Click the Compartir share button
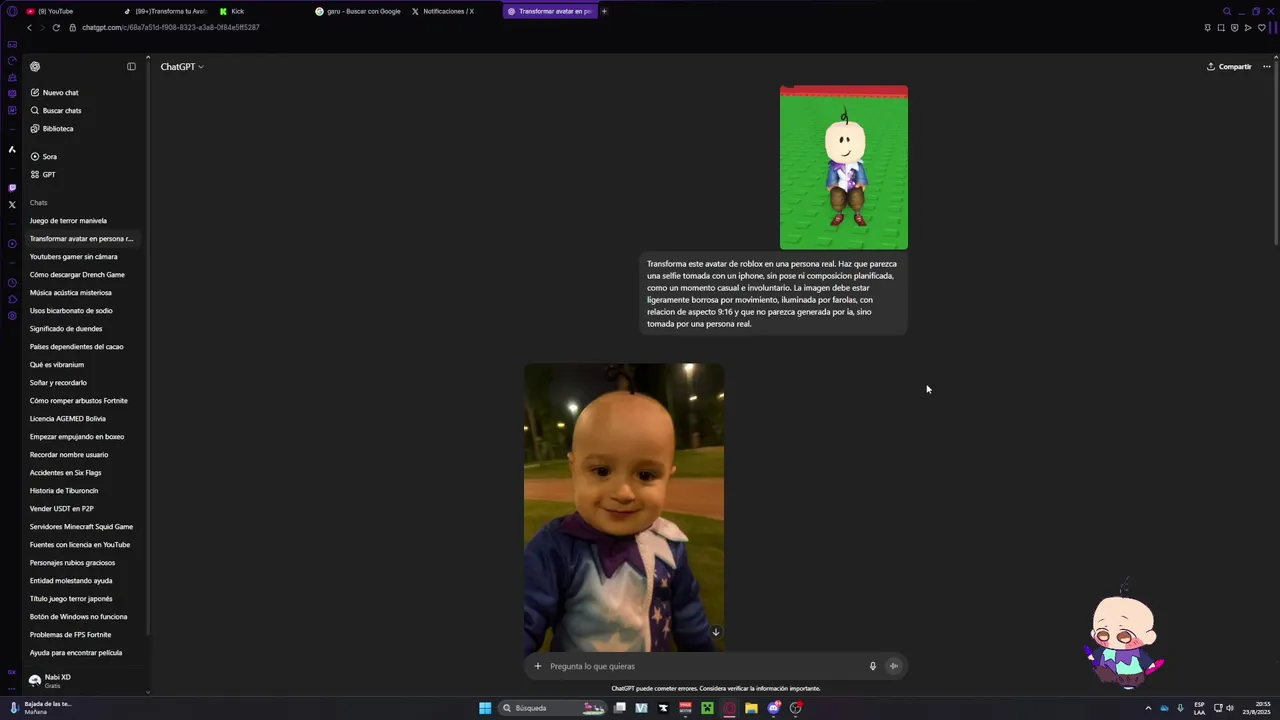 [x=1229, y=67]
